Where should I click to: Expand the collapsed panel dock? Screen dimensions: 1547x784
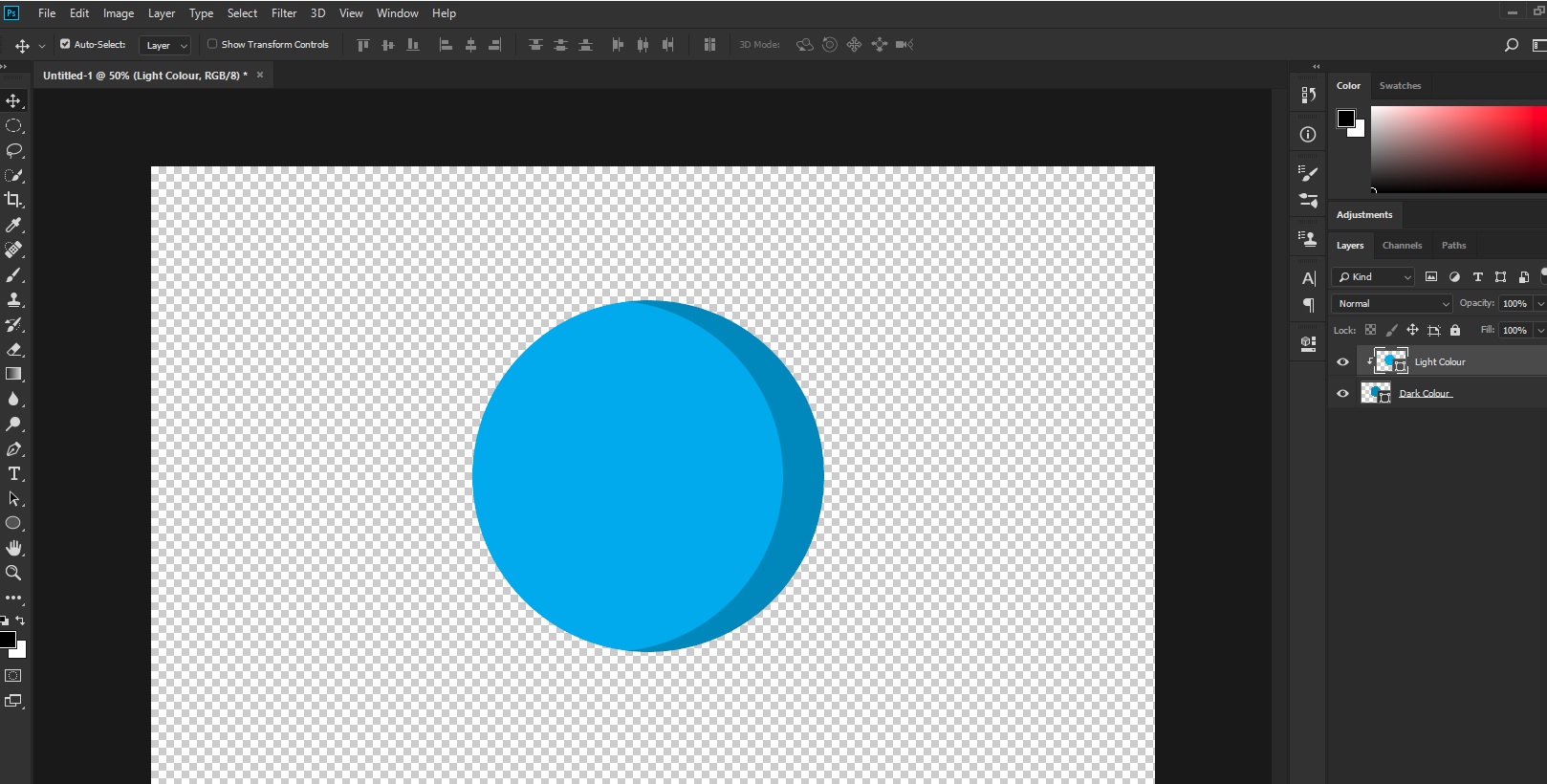pyautogui.click(x=1316, y=67)
